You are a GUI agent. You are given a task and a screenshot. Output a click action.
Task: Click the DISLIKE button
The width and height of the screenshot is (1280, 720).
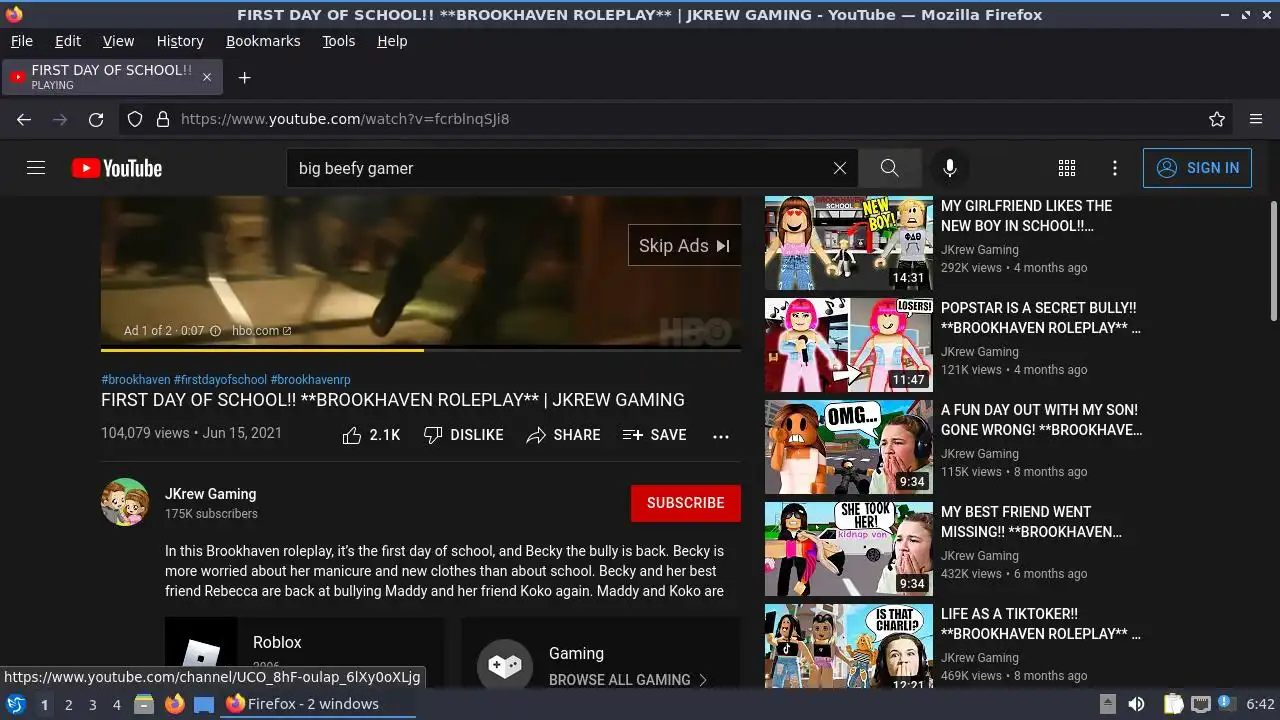[x=463, y=435]
